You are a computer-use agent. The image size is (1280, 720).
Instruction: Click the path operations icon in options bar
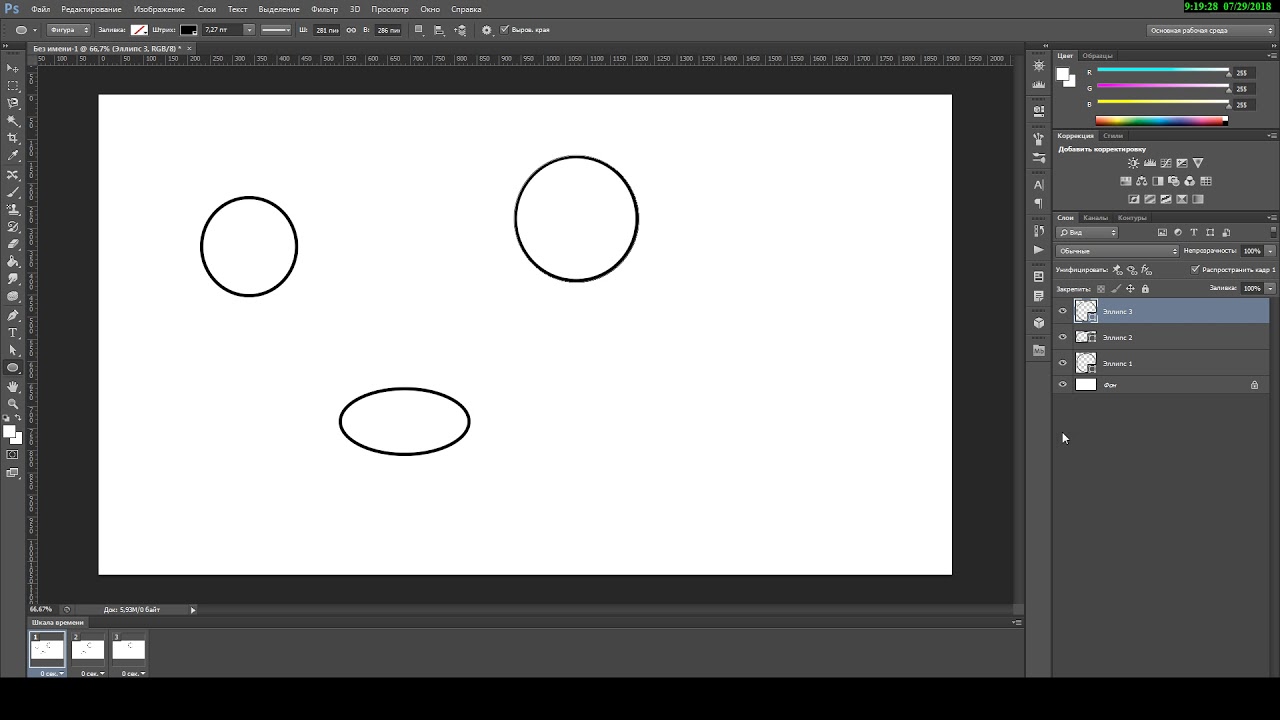(419, 30)
